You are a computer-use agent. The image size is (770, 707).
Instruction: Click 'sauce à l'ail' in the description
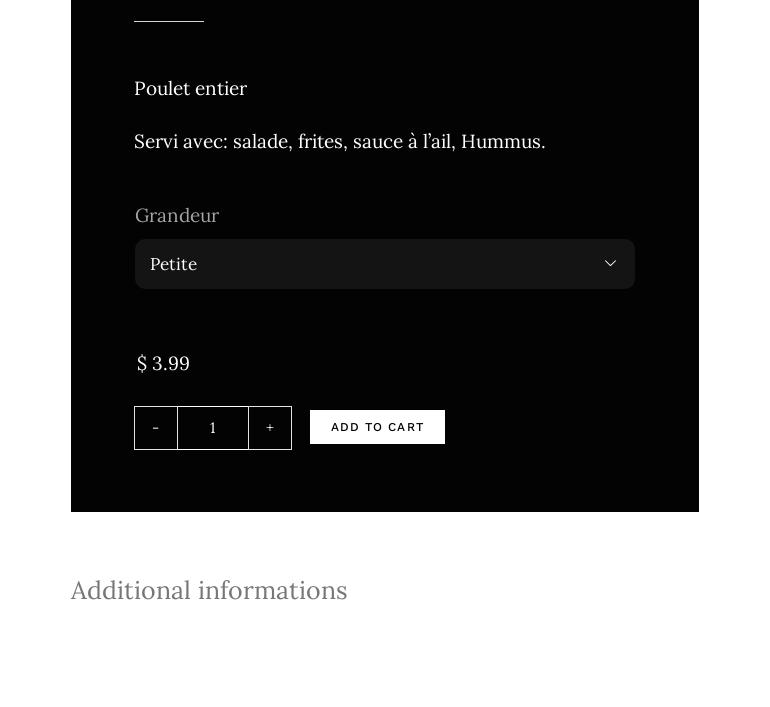pos(403,142)
